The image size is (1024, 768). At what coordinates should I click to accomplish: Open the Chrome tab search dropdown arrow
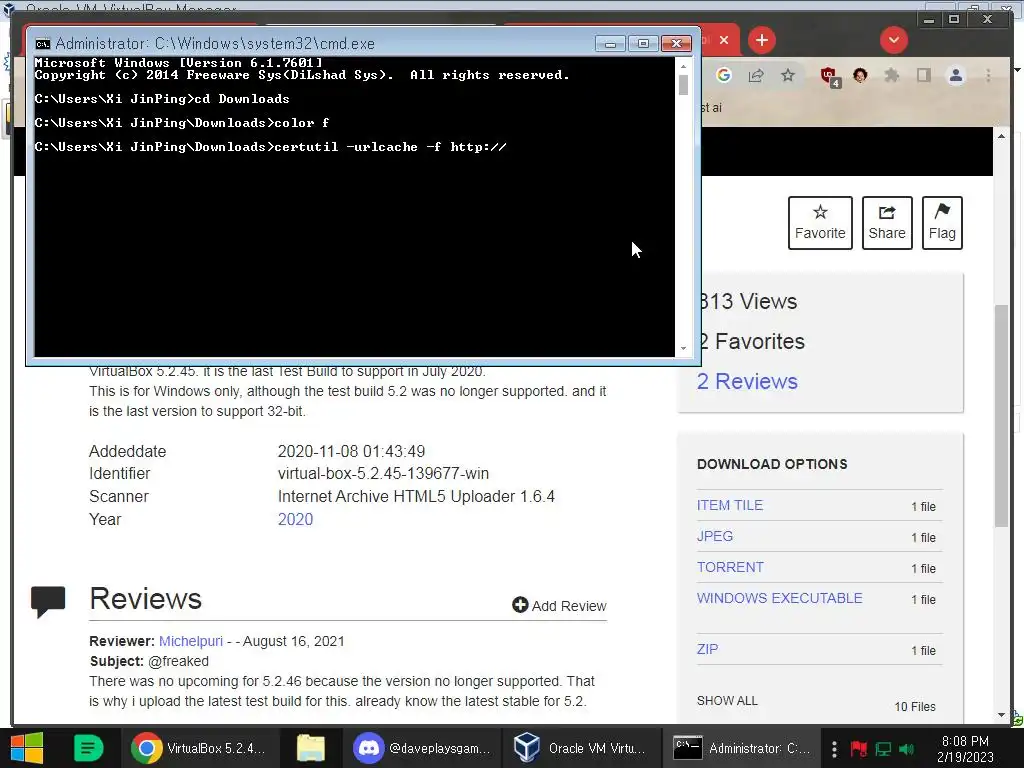pos(893,40)
